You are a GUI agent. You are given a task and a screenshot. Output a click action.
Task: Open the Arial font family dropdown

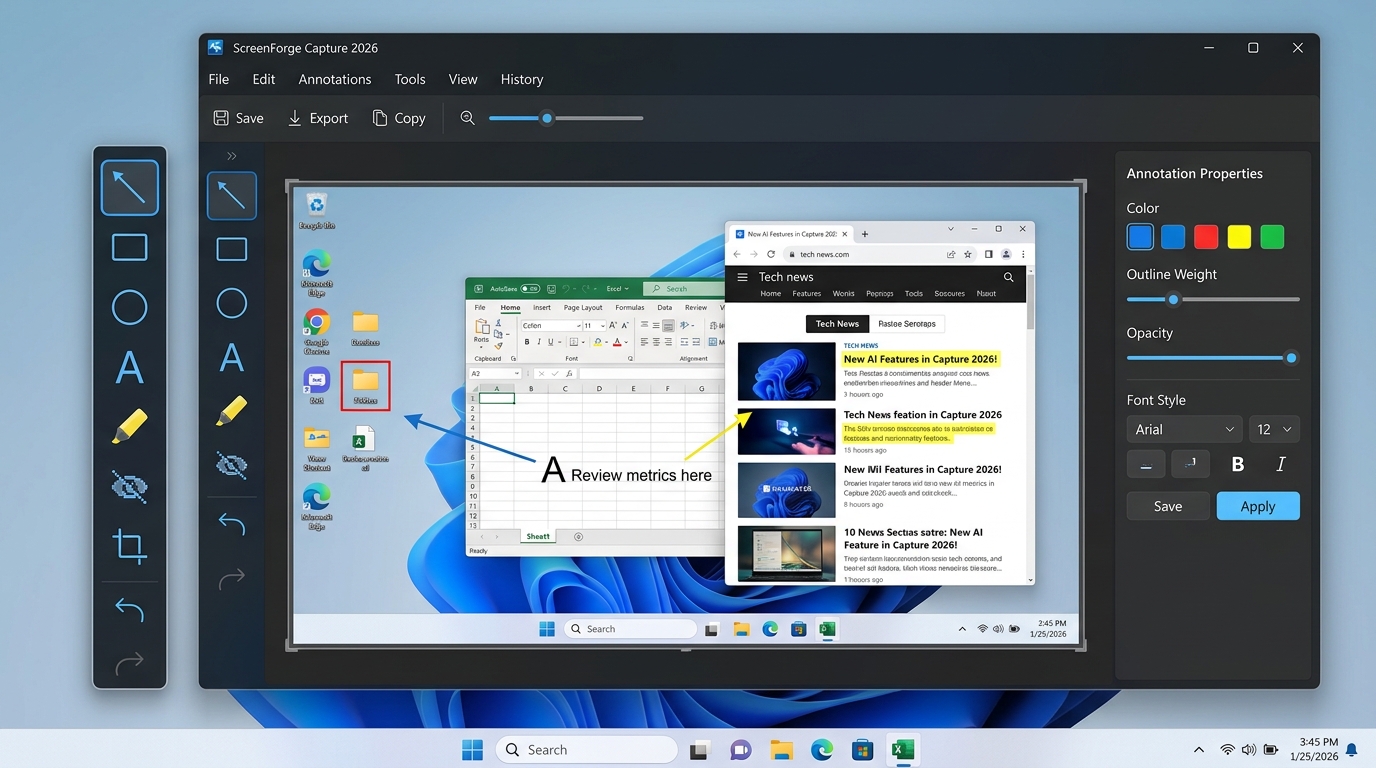[1185, 429]
